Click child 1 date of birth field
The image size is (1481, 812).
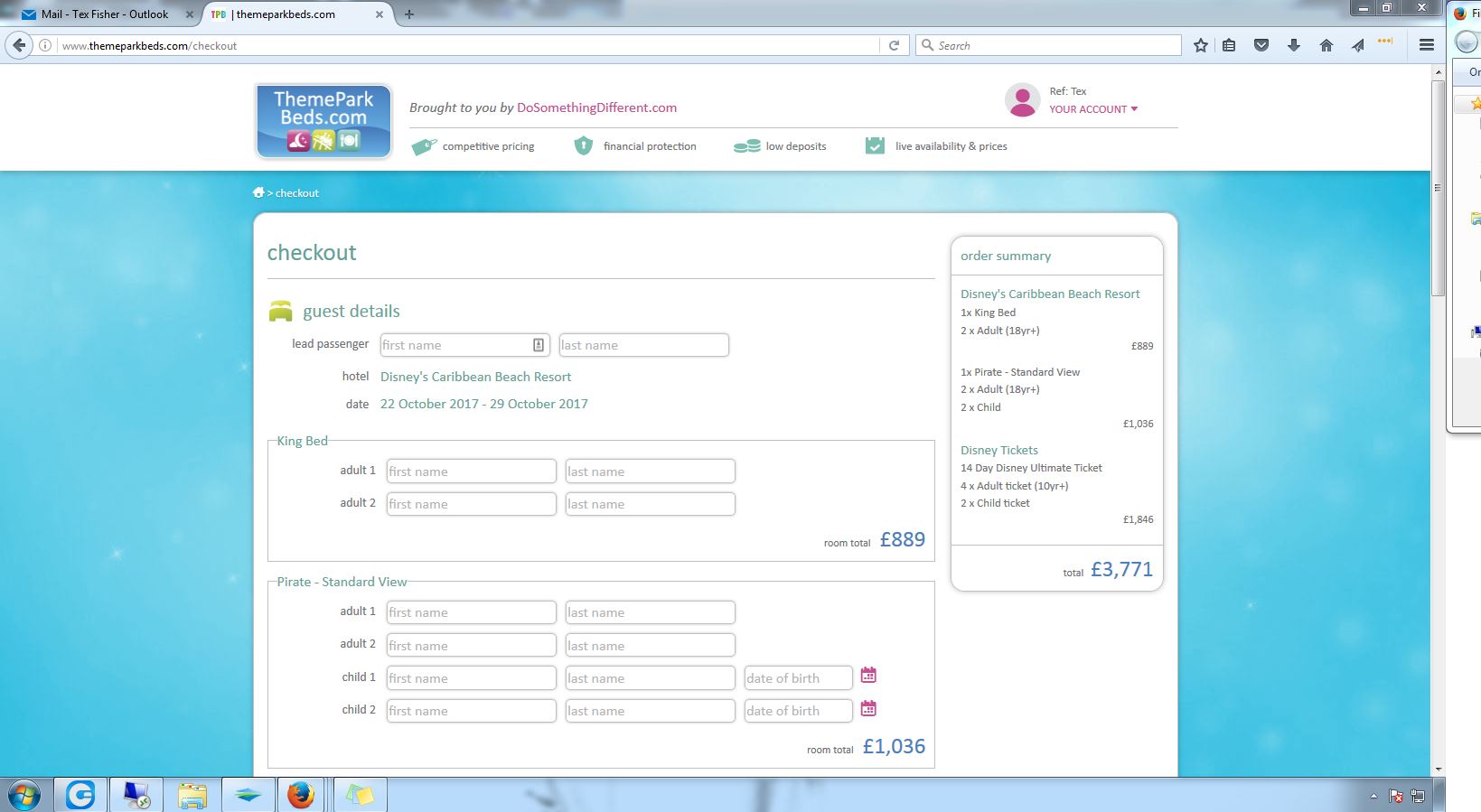[x=798, y=678]
